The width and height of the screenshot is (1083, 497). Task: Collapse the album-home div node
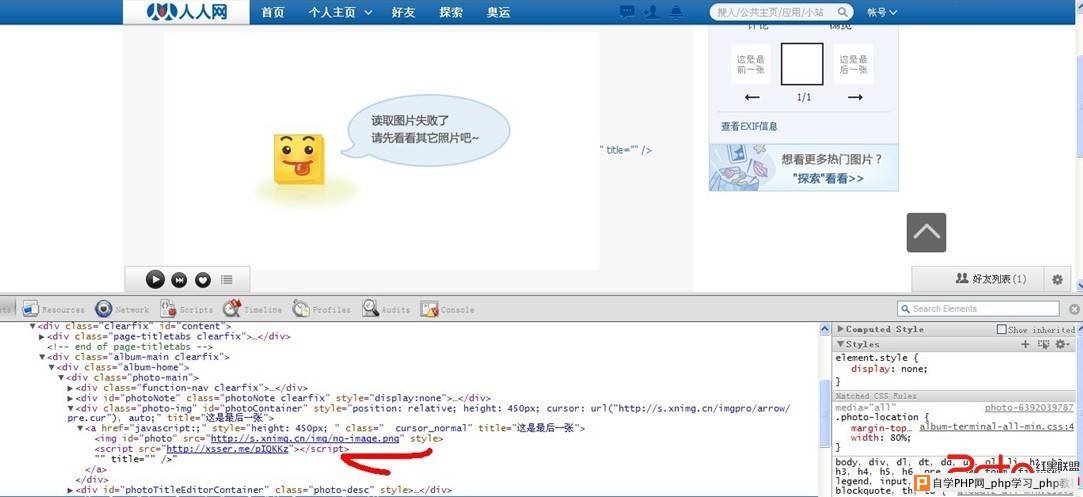coord(52,367)
